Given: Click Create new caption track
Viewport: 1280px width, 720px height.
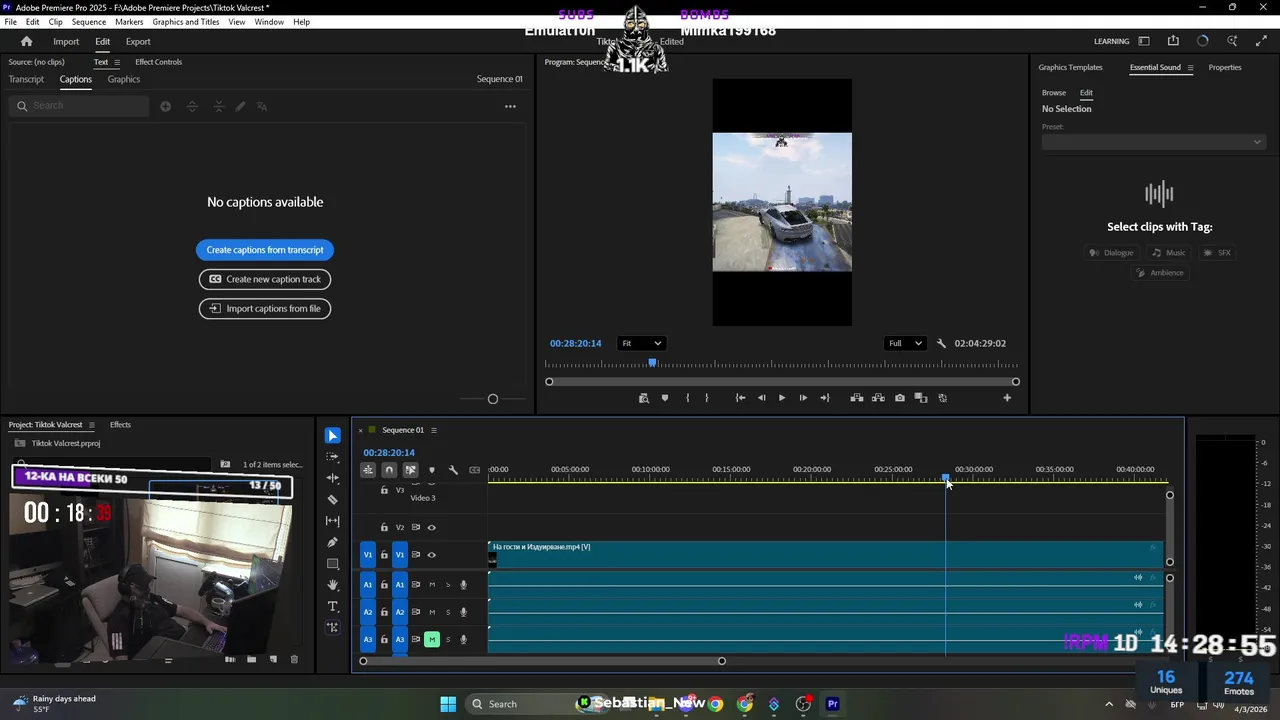Looking at the screenshot, I should pos(265,279).
